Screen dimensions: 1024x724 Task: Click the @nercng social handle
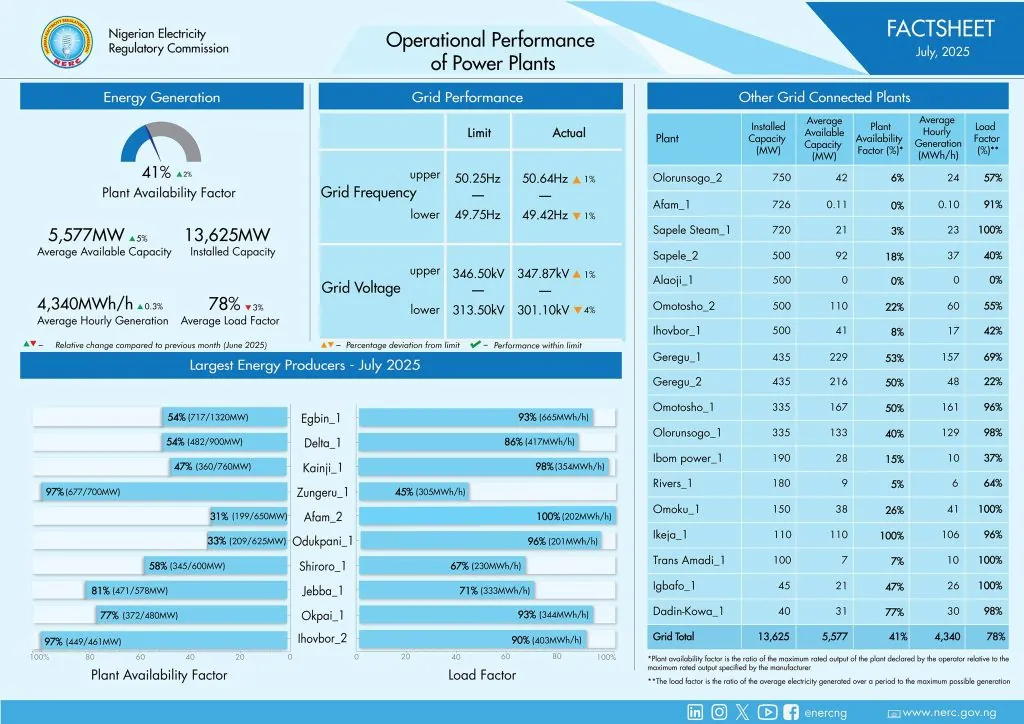[x=826, y=713]
